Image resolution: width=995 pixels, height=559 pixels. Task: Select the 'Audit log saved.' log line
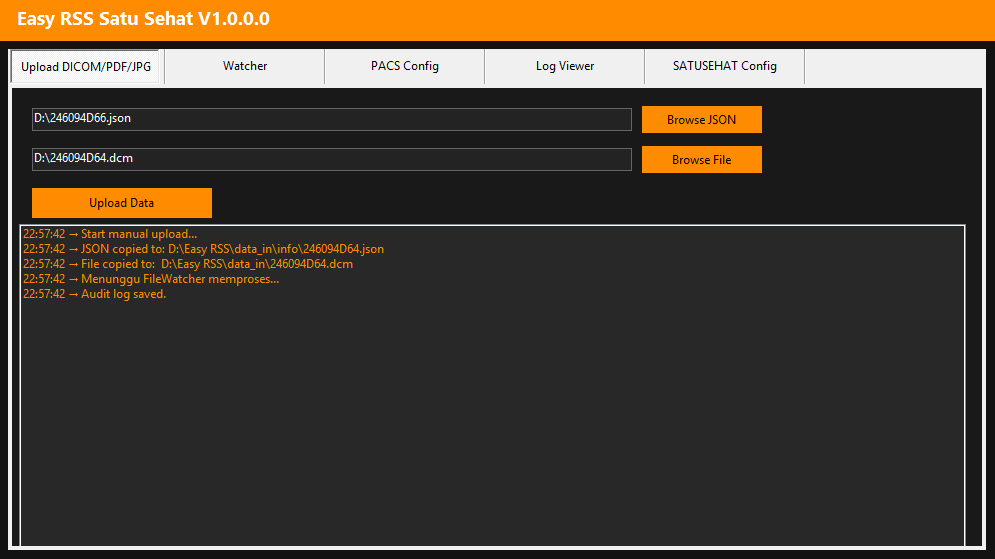tap(95, 294)
